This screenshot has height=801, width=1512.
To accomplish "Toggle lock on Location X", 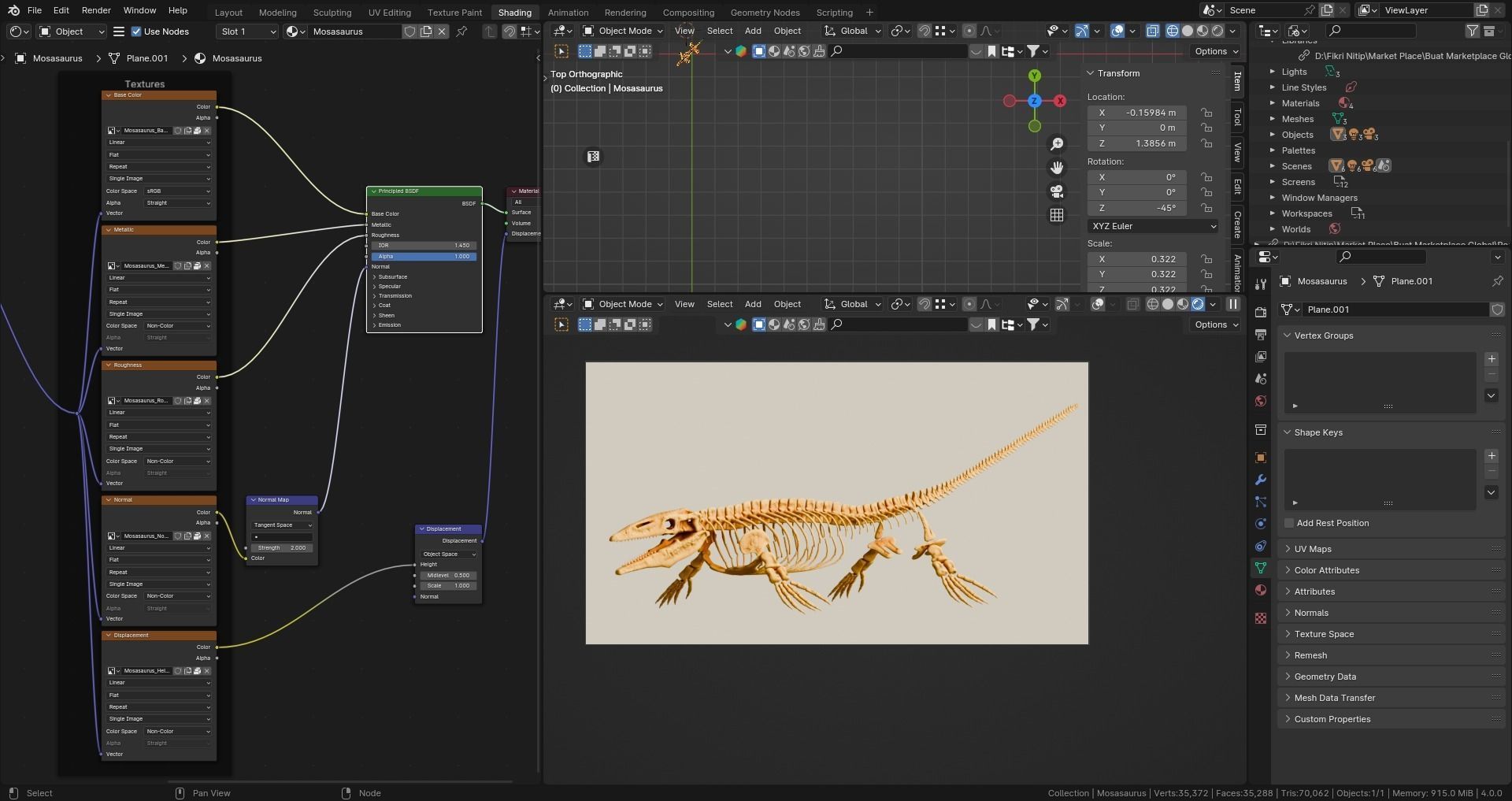I will pos(1206,113).
